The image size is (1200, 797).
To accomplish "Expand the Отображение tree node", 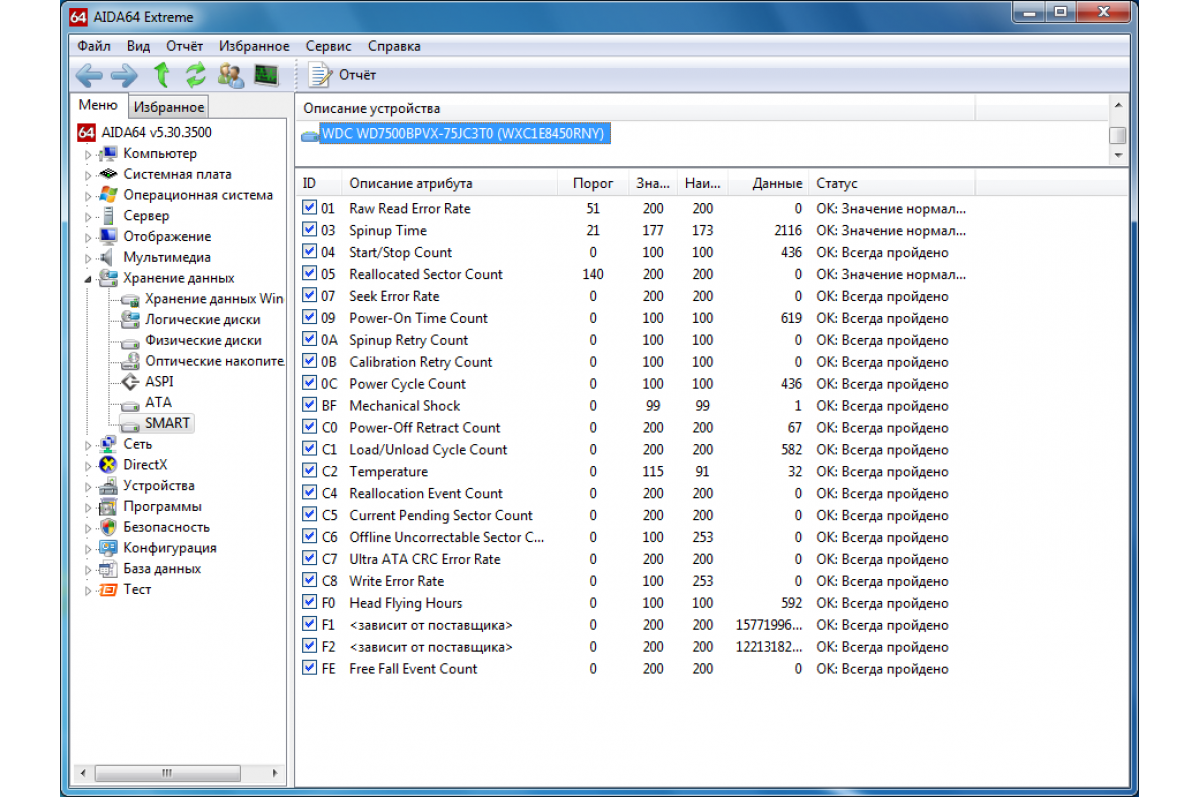I will pos(88,237).
